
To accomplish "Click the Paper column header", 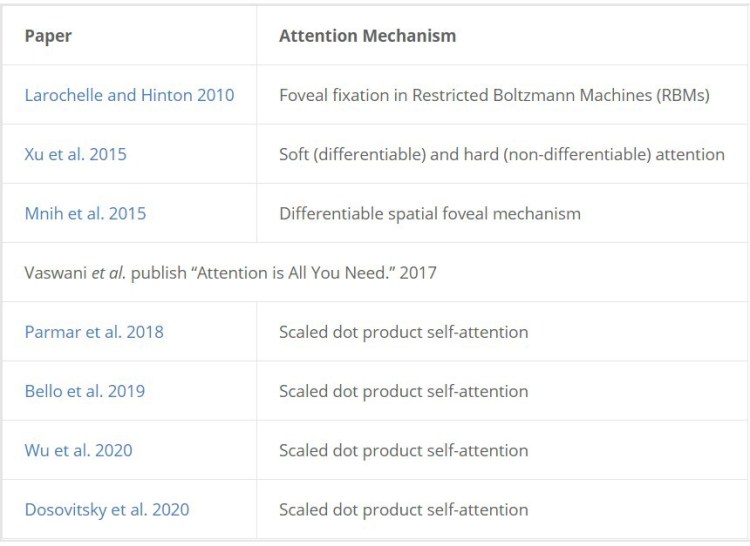I will [x=48, y=36].
